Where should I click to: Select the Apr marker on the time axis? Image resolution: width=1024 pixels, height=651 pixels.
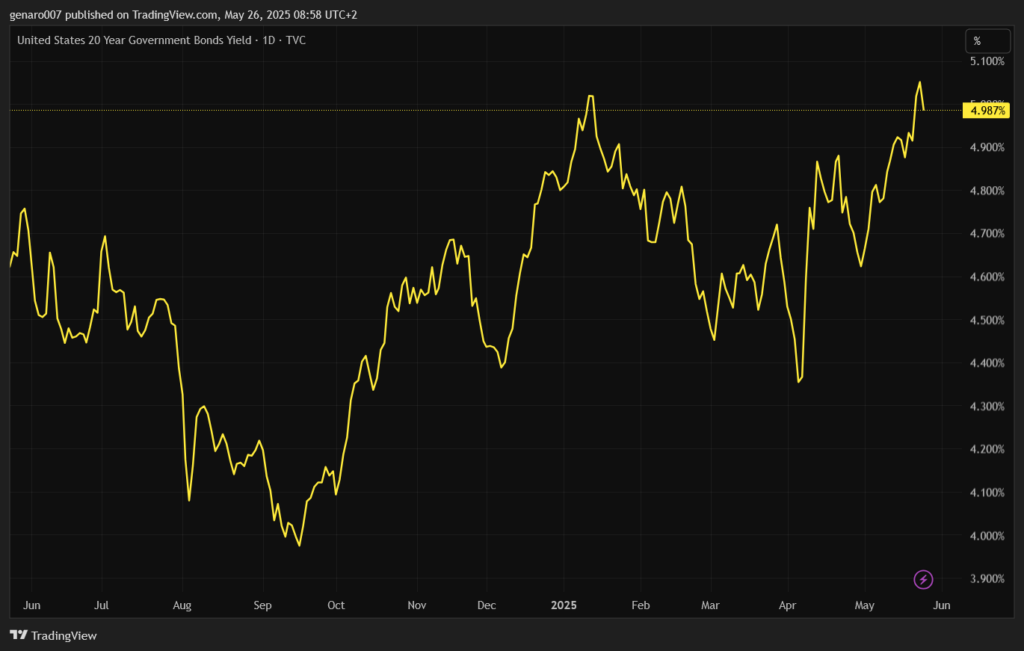(x=787, y=605)
